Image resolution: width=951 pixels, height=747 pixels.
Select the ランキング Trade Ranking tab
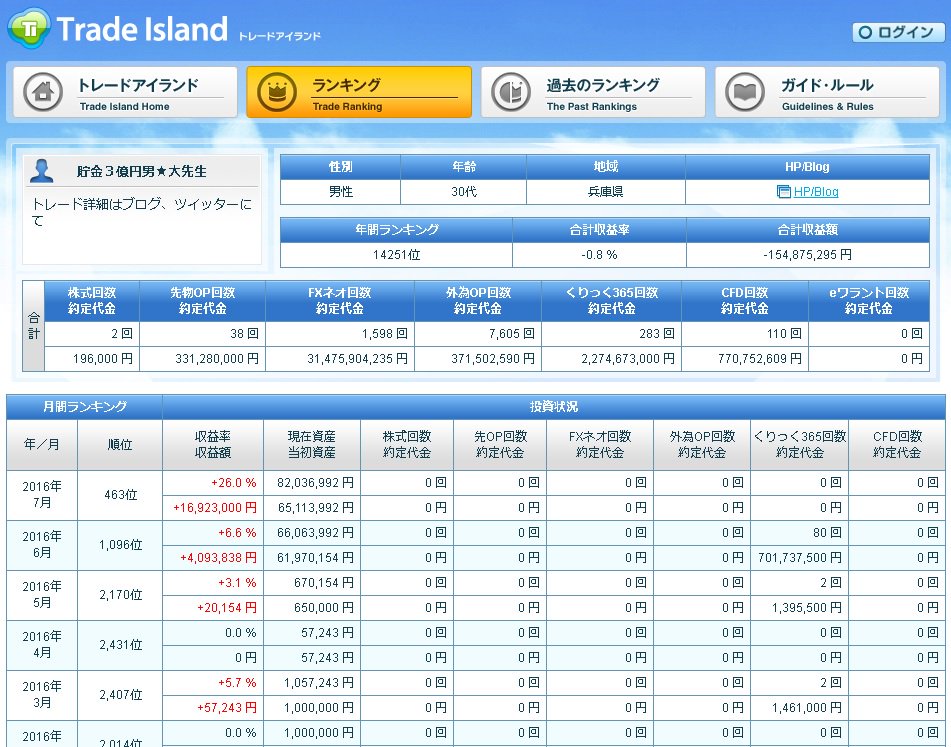point(359,92)
